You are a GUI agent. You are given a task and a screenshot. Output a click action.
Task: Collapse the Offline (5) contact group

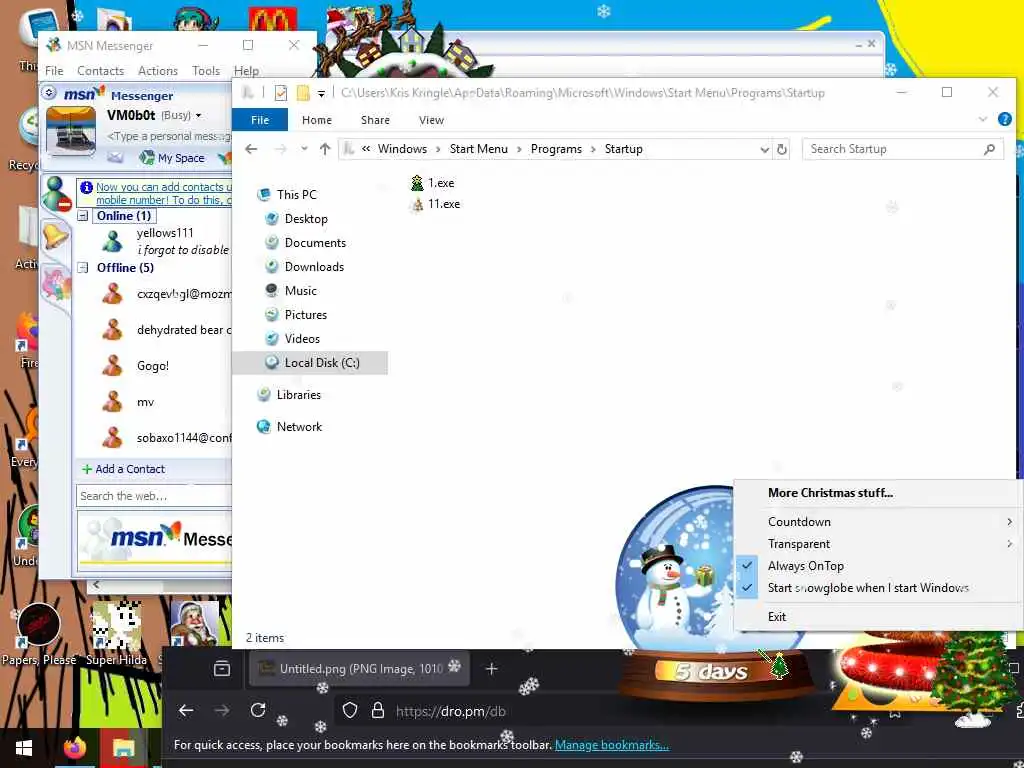pyautogui.click(x=83, y=268)
